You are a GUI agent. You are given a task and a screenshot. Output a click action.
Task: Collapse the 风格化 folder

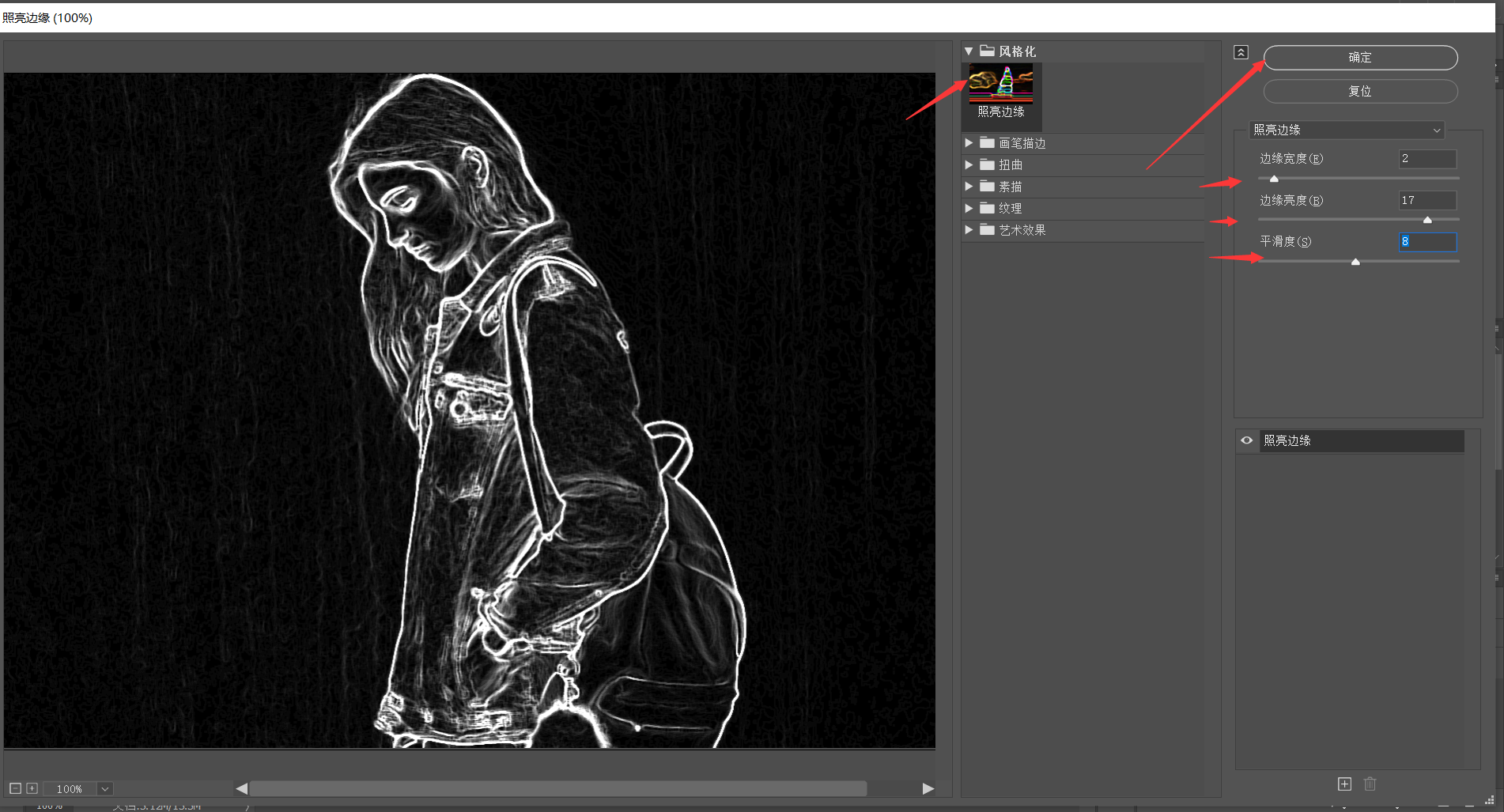pos(969,51)
